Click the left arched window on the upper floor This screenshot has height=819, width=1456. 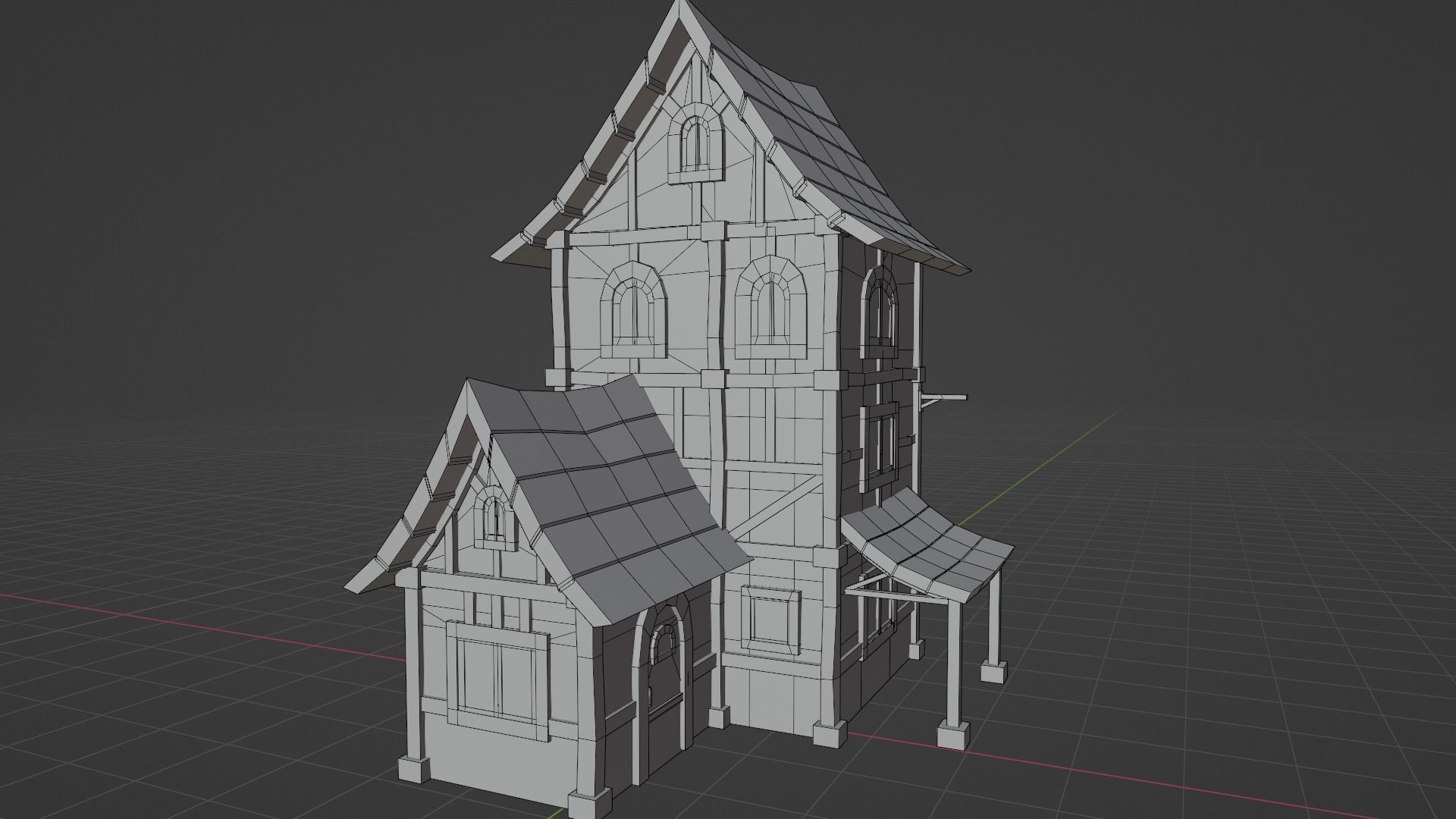click(634, 310)
